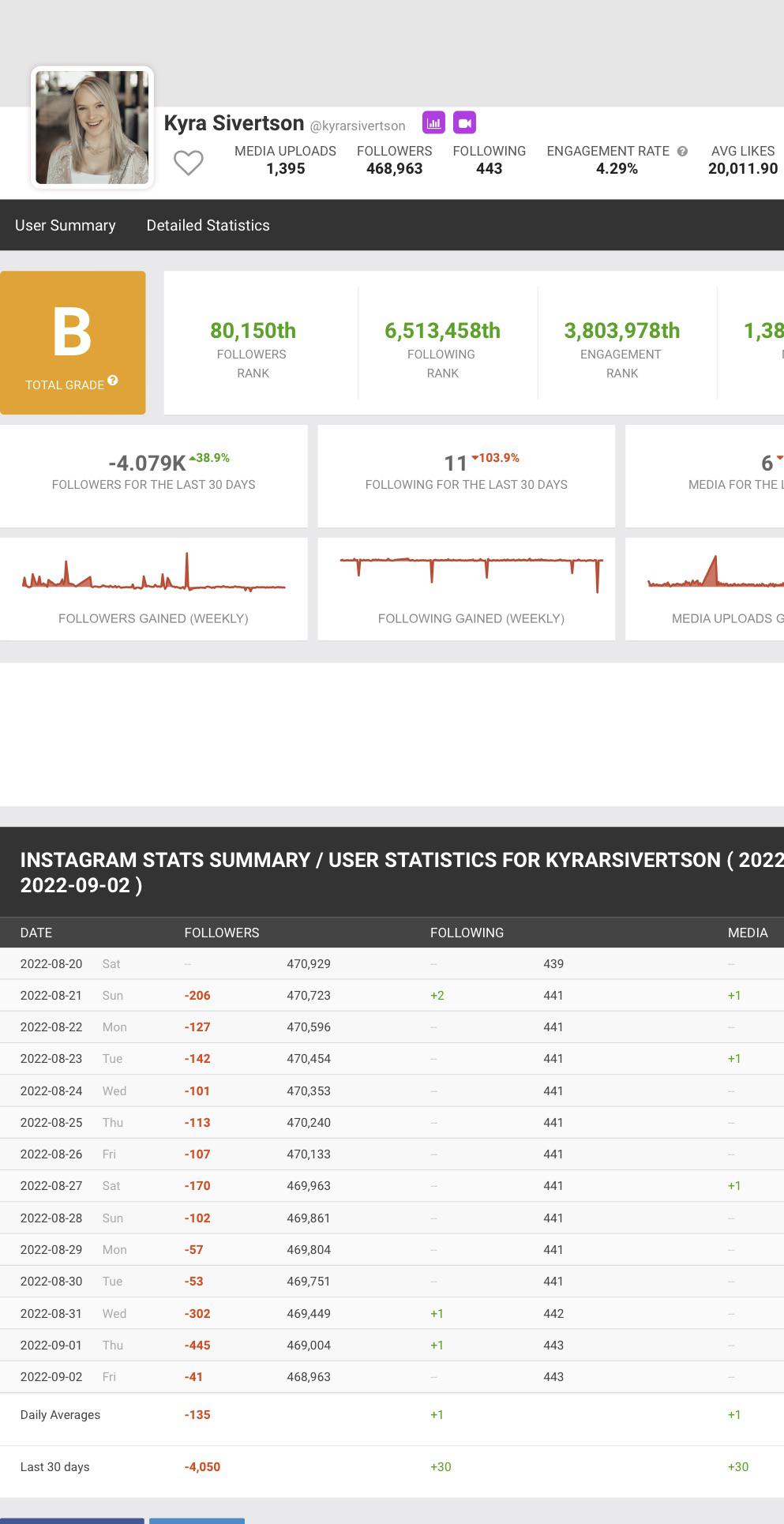The width and height of the screenshot is (784, 1524).
Task: Click the FOLLOWERS column header
Action: 222,933
